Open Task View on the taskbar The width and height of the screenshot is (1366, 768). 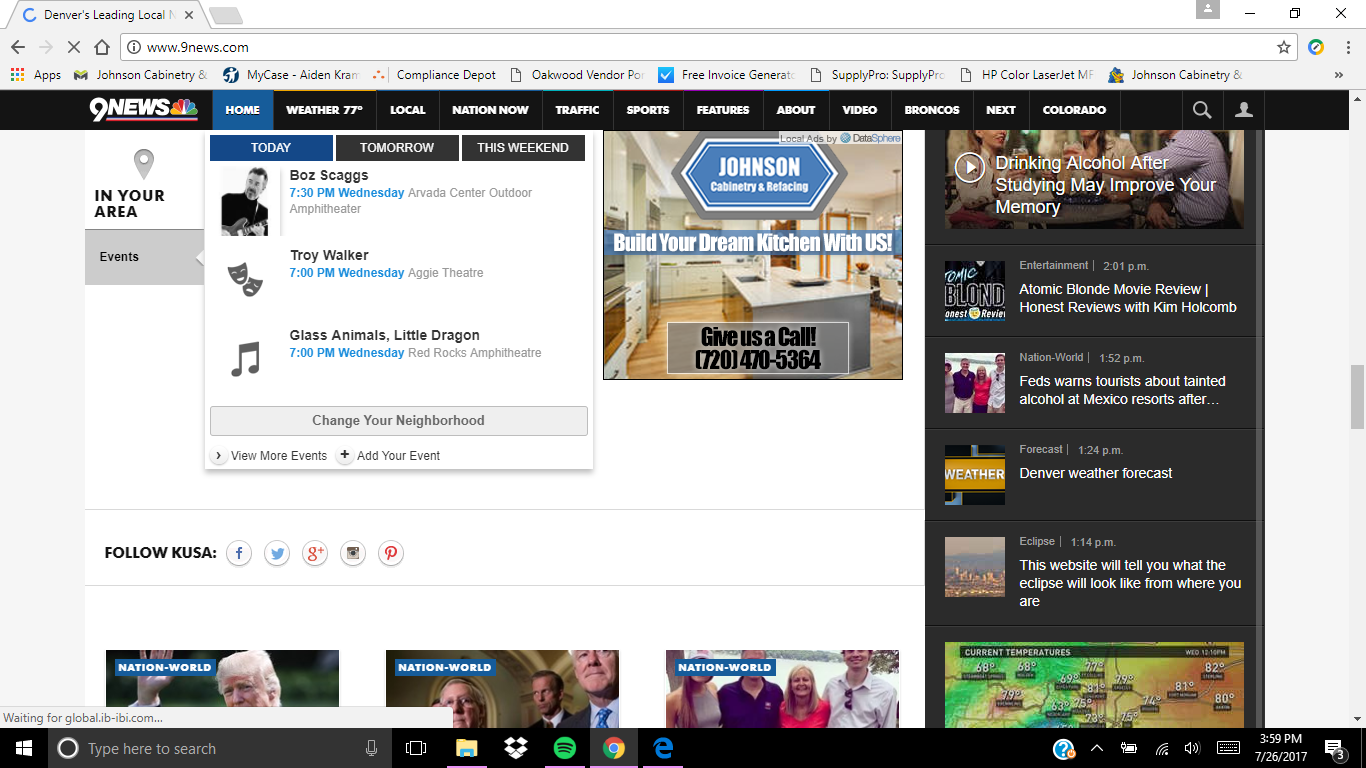416,748
